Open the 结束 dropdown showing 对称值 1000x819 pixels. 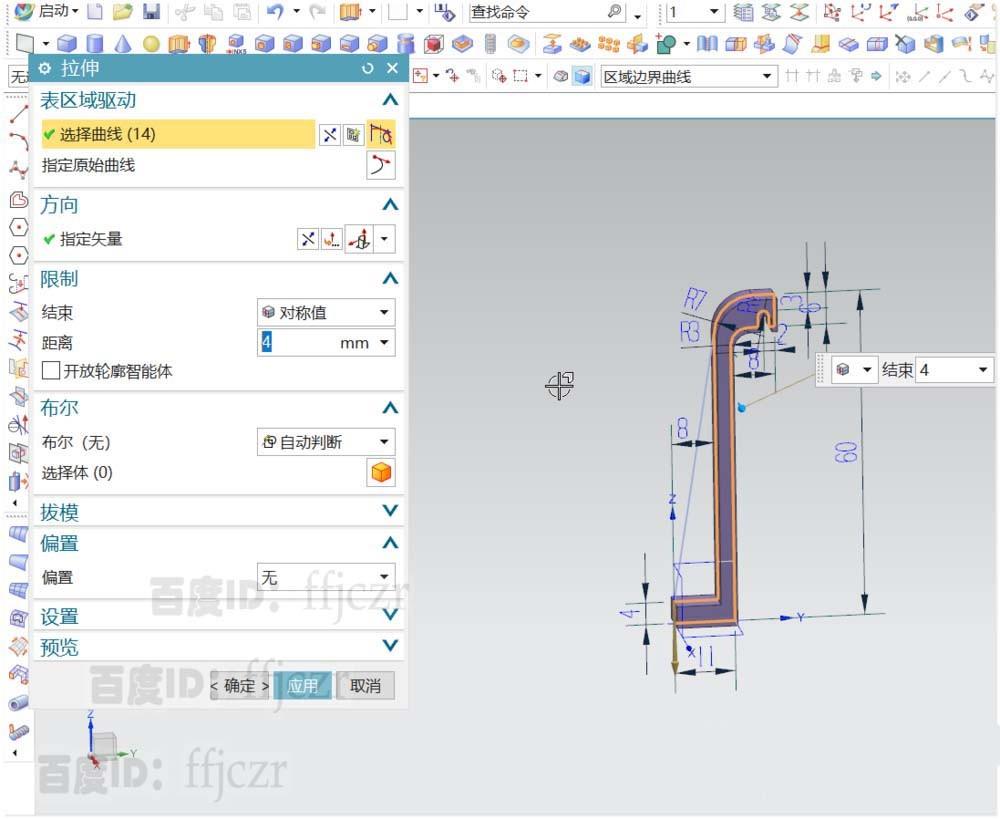[x=325, y=311]
